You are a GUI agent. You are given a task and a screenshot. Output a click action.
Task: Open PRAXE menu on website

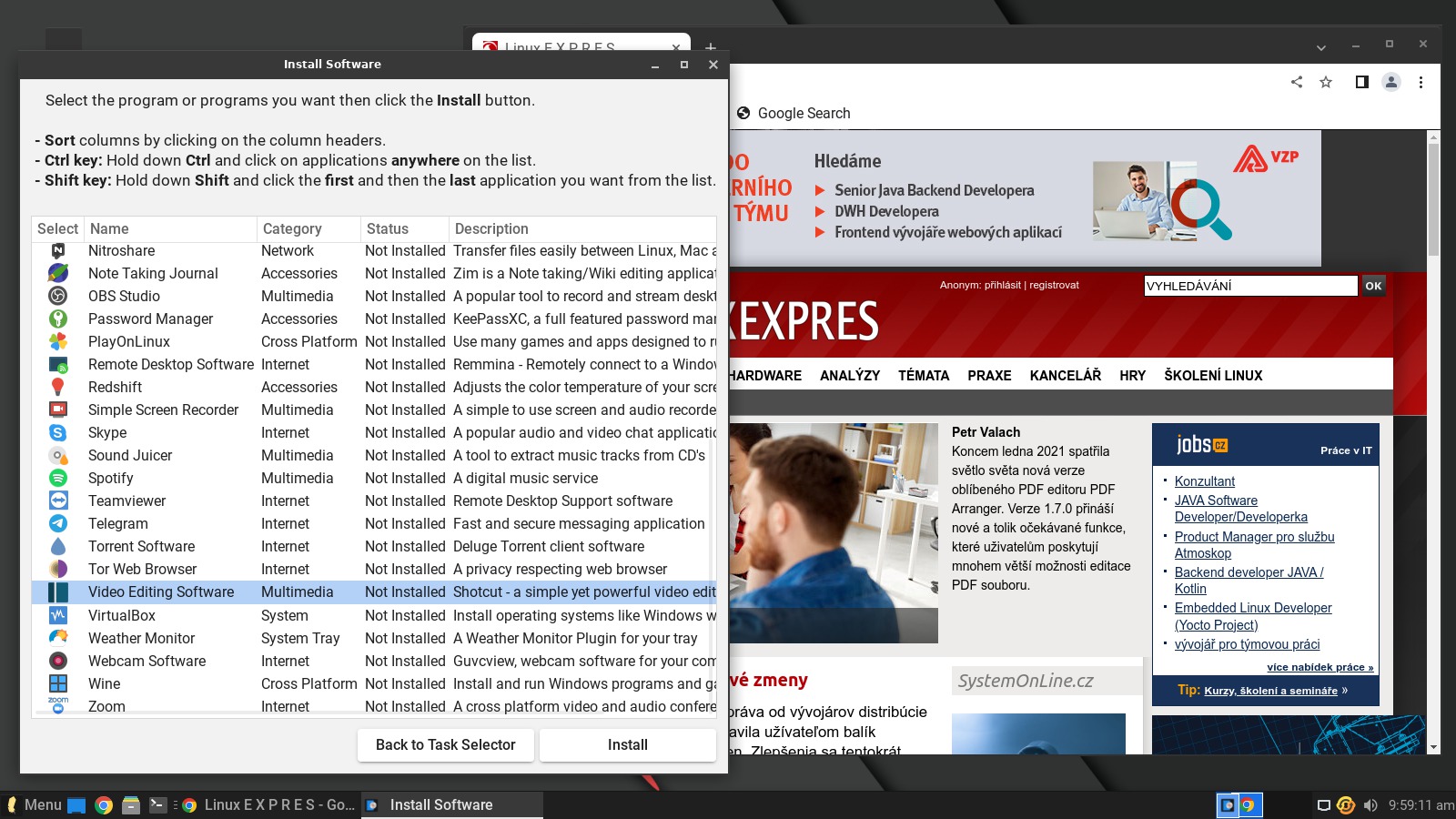[x=989, y=375]
